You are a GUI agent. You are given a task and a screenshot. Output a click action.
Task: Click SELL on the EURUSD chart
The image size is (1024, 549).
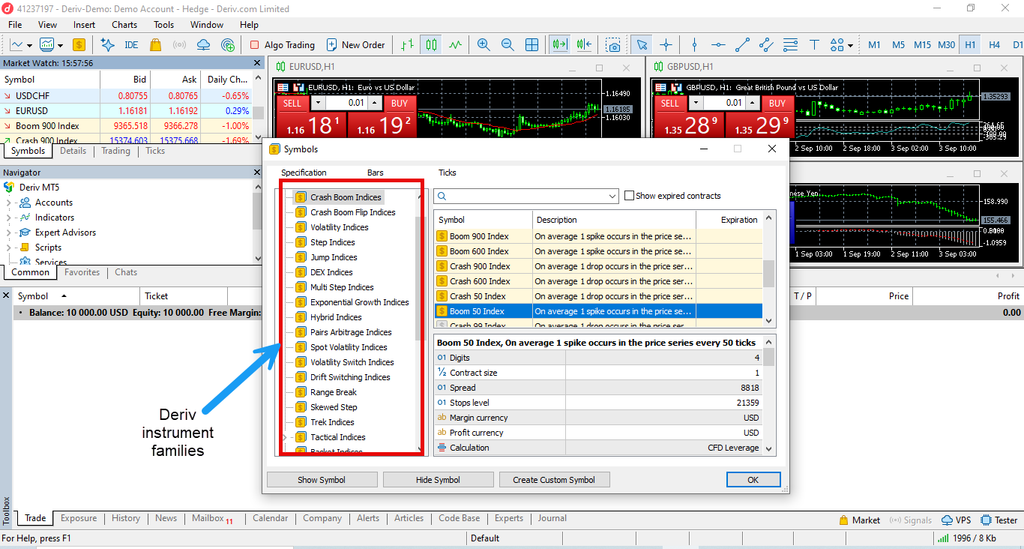(x=292, y=103)
